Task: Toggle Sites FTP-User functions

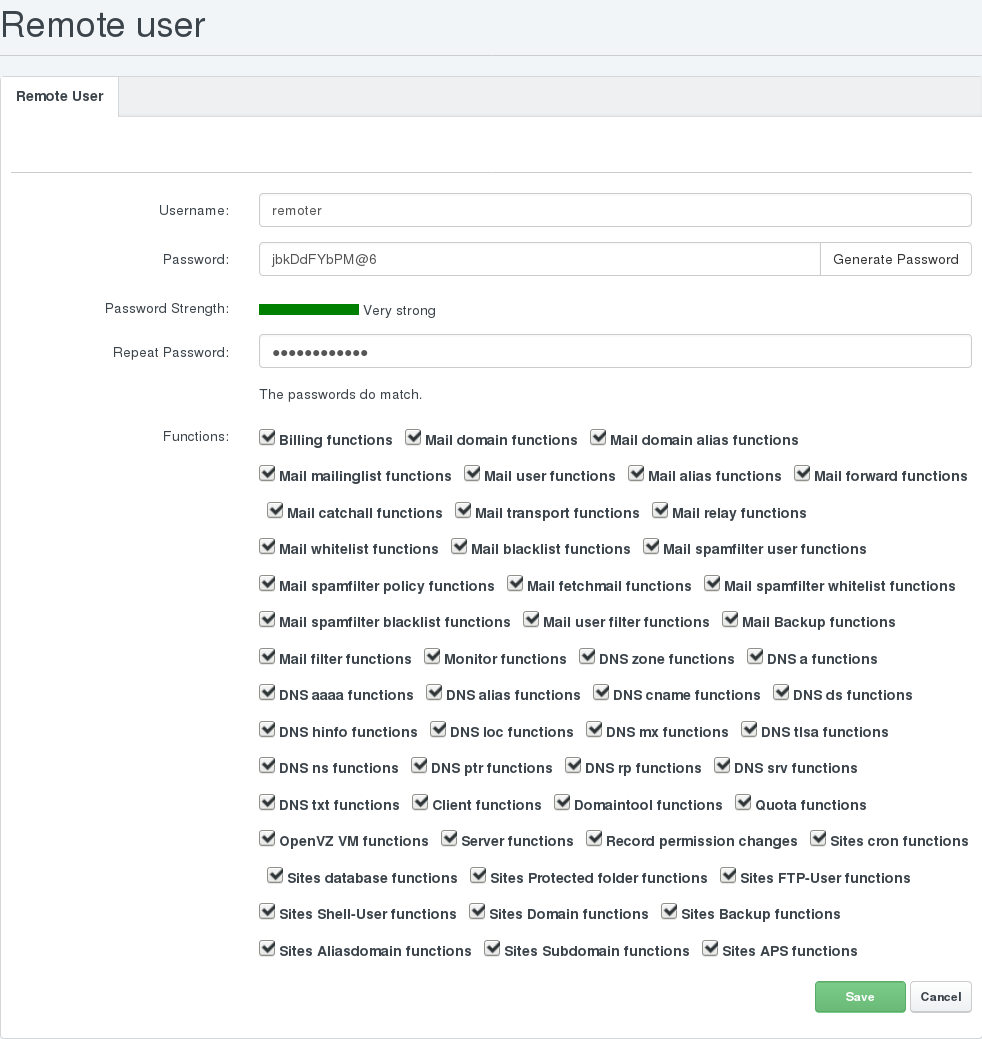Action: click(x=728, y=875)
